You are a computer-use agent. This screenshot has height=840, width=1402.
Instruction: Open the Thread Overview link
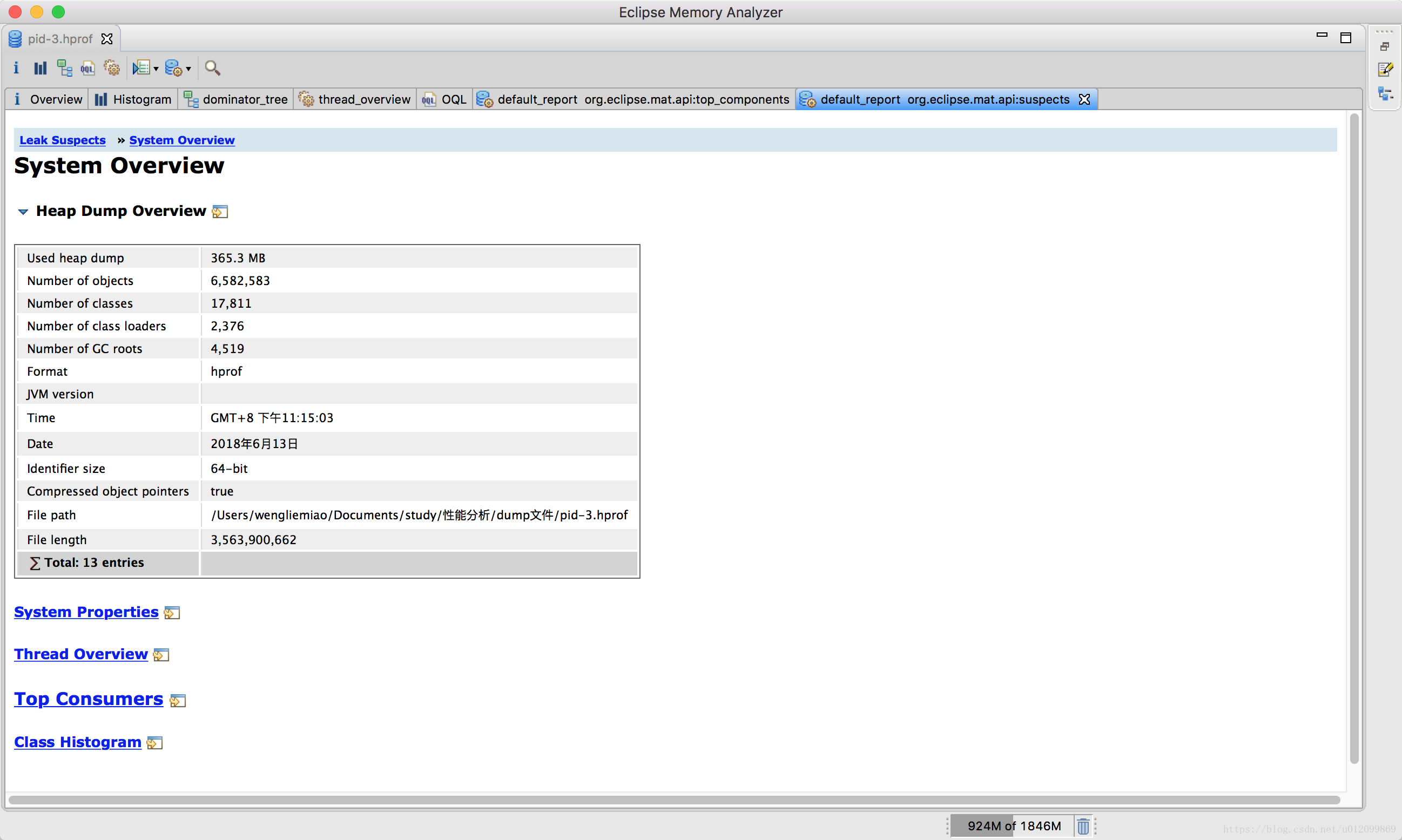[81, 654]
